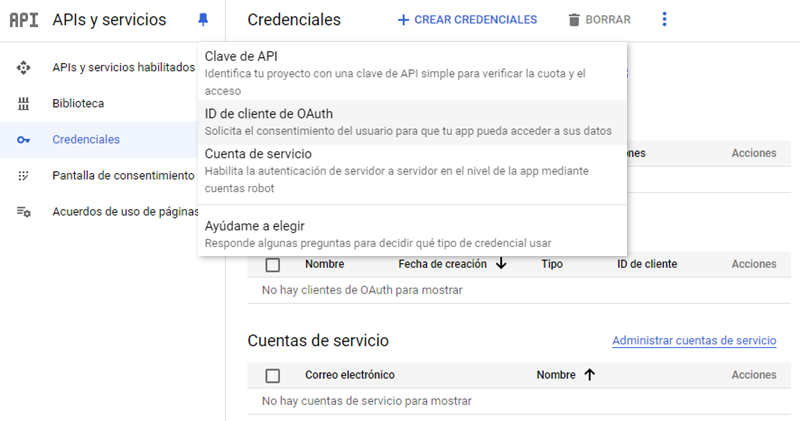Click the Credenciales key icon
The width and height of the screenshot is (800, 421).
click(23, 140)
